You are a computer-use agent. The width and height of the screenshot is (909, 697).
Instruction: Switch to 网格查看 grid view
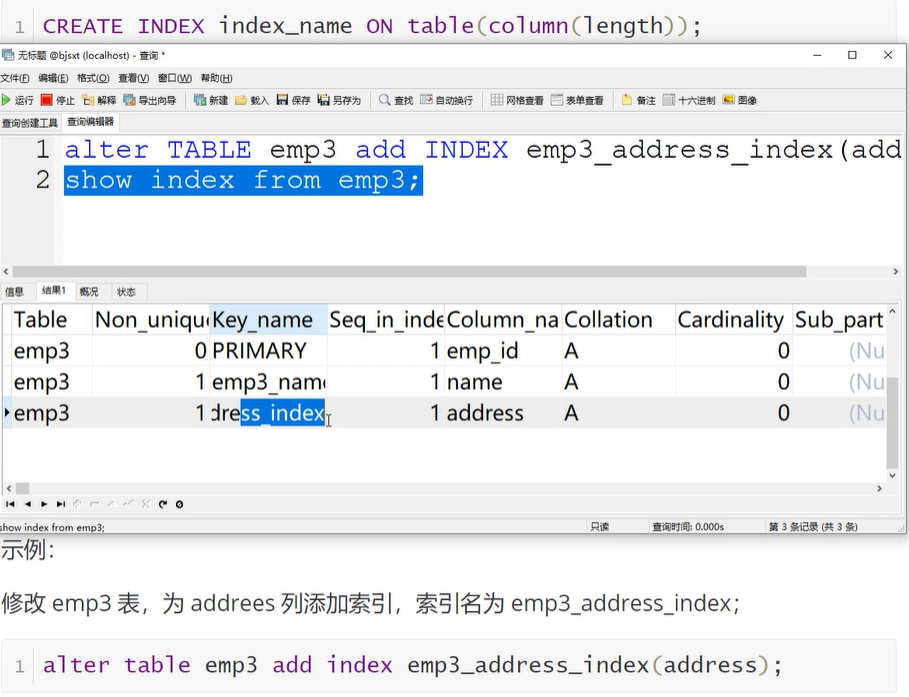point(517,100)
